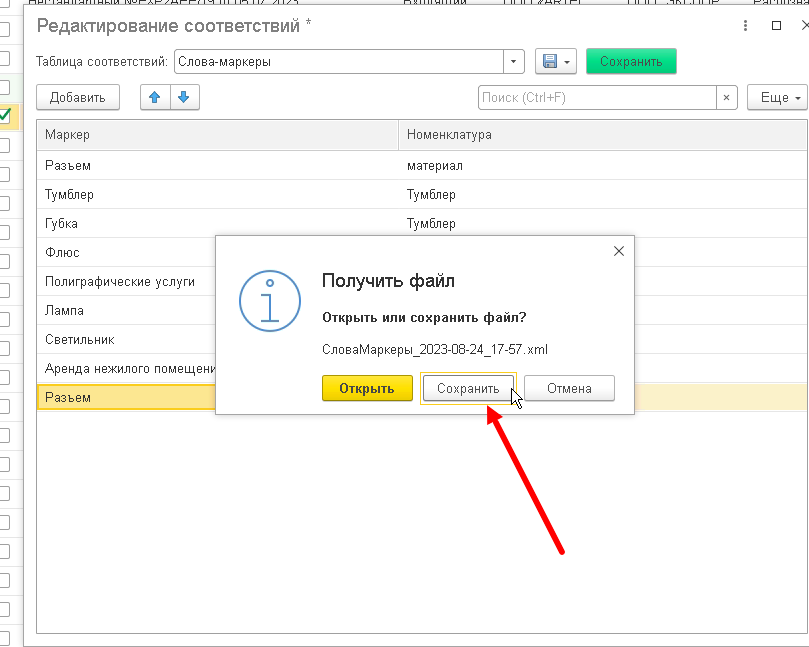This screenshot has width=809, height=647.
Task: Open the three-dot window menu icon
Action: pos(745,25)
